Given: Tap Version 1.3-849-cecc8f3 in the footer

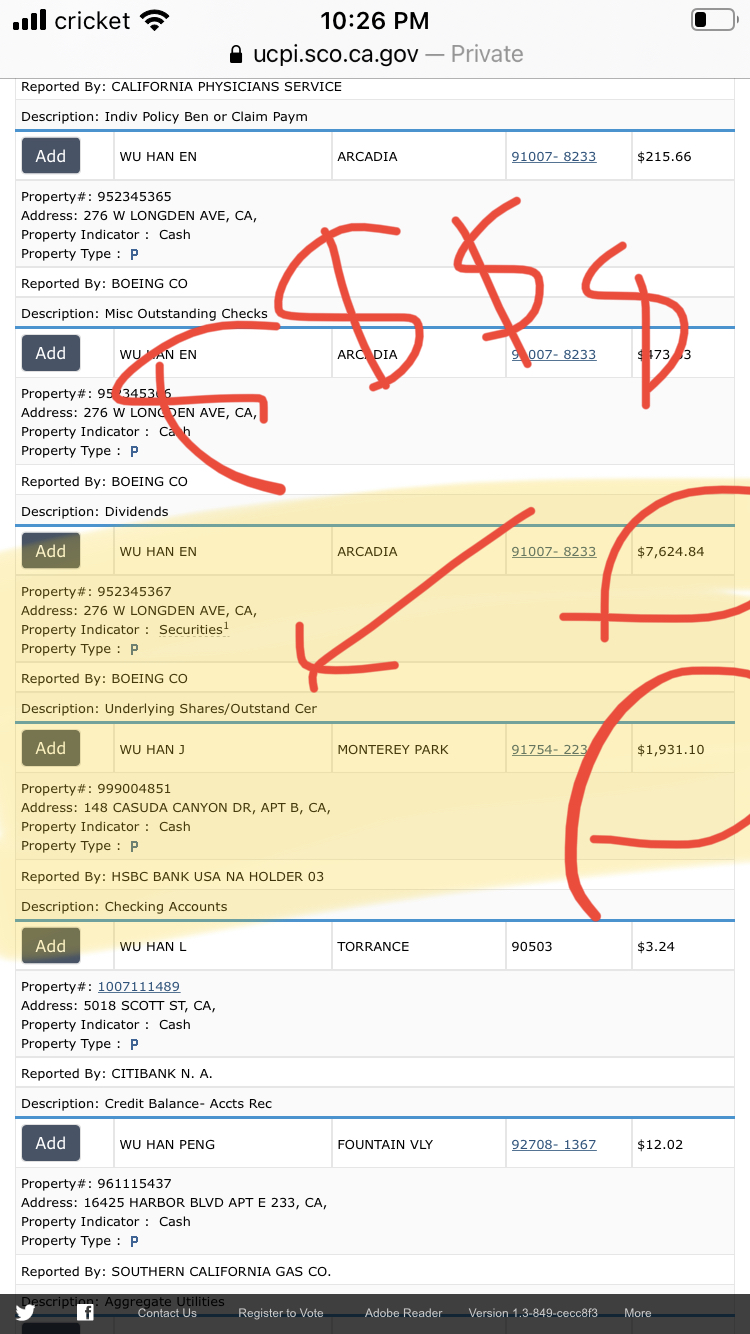Looking at the screenshot, I should coord(533,1313).
